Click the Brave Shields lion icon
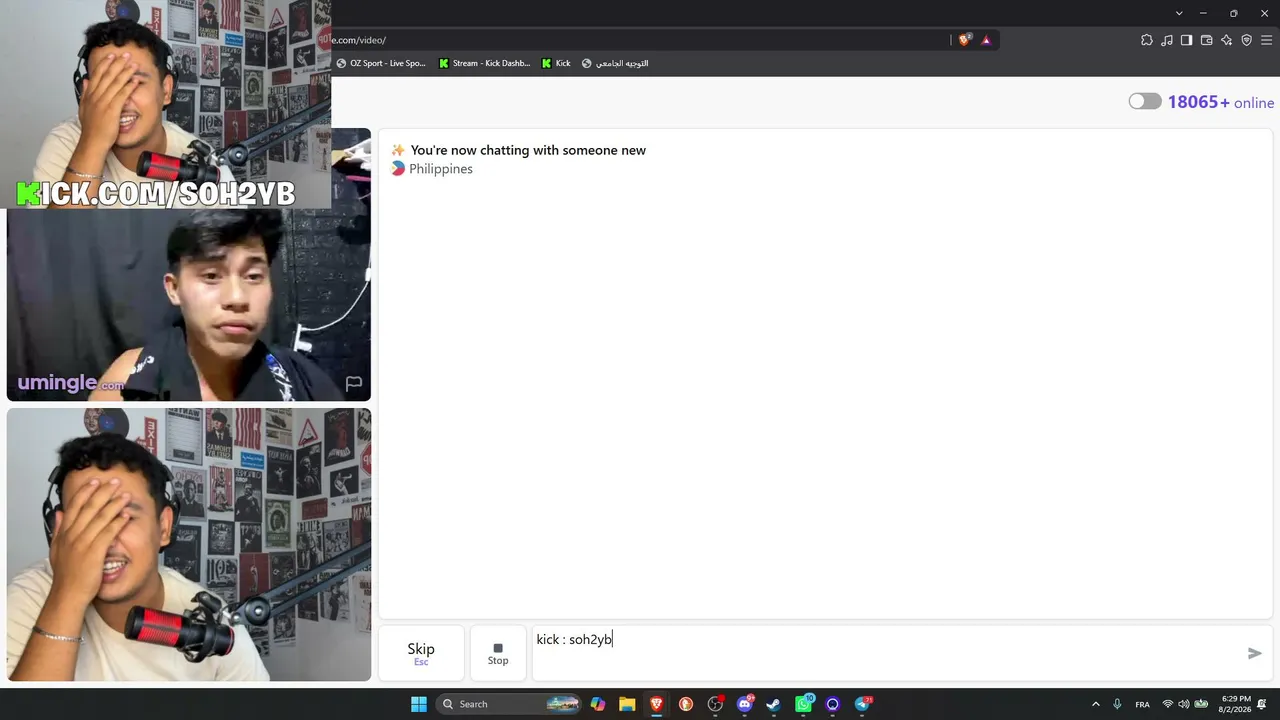This screenshot has width=1280, height=720. click(x=964, y=40)
